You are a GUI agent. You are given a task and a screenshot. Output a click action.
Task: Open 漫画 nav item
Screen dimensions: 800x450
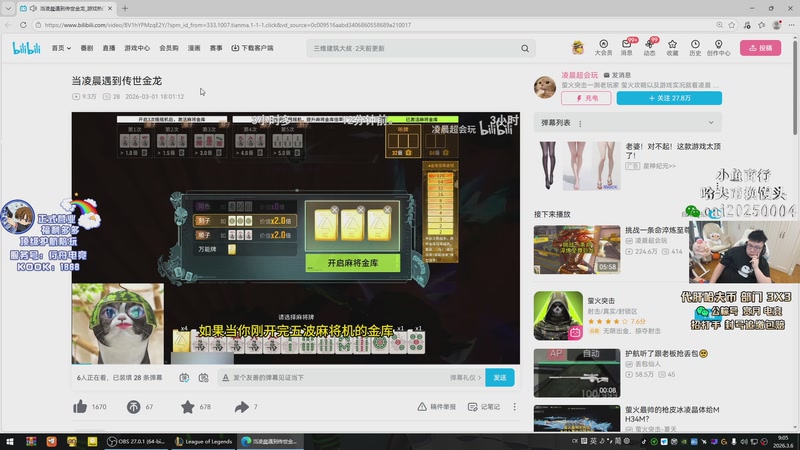pos(194,48)
